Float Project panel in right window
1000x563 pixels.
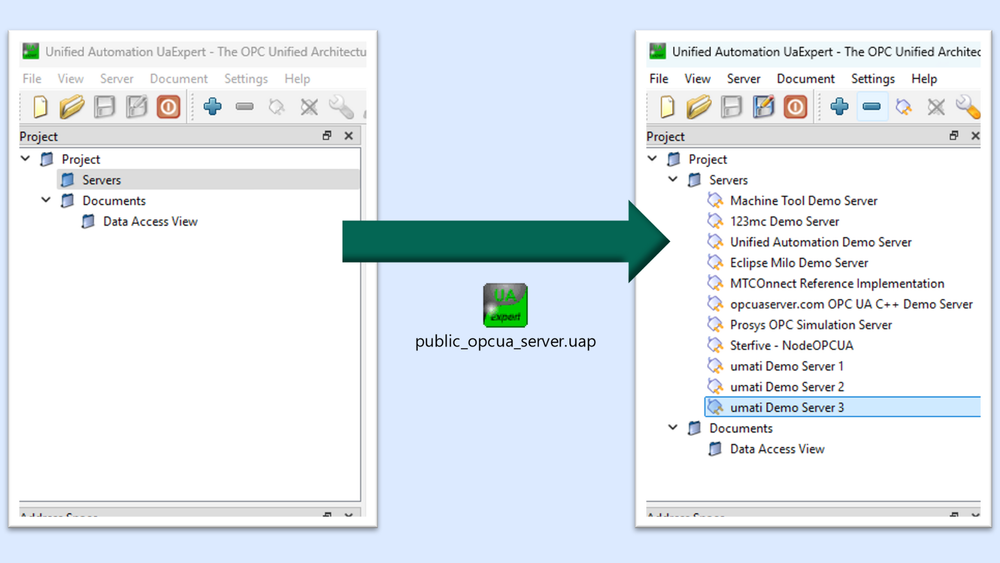[954, 135]
